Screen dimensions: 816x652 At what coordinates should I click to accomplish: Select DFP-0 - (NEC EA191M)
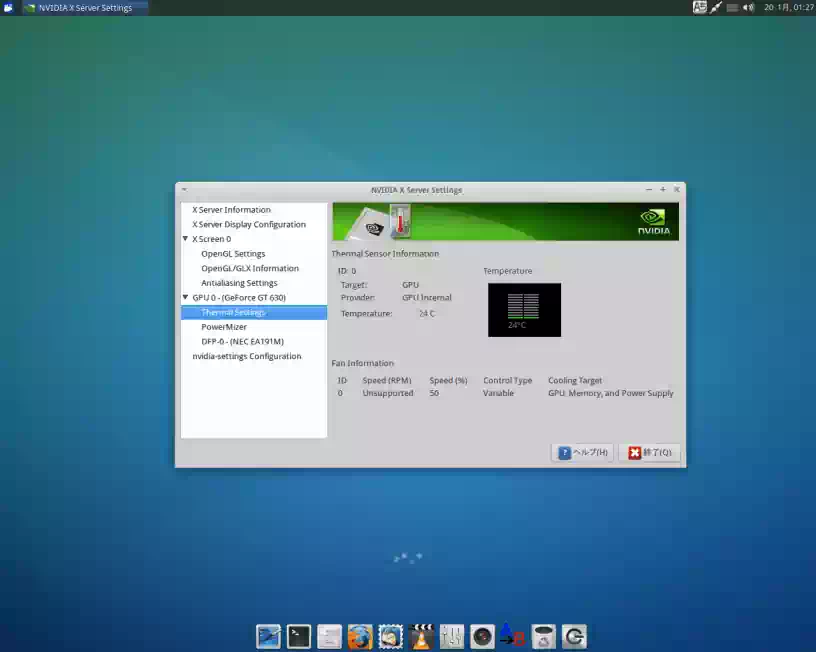[x=243, y=341]
